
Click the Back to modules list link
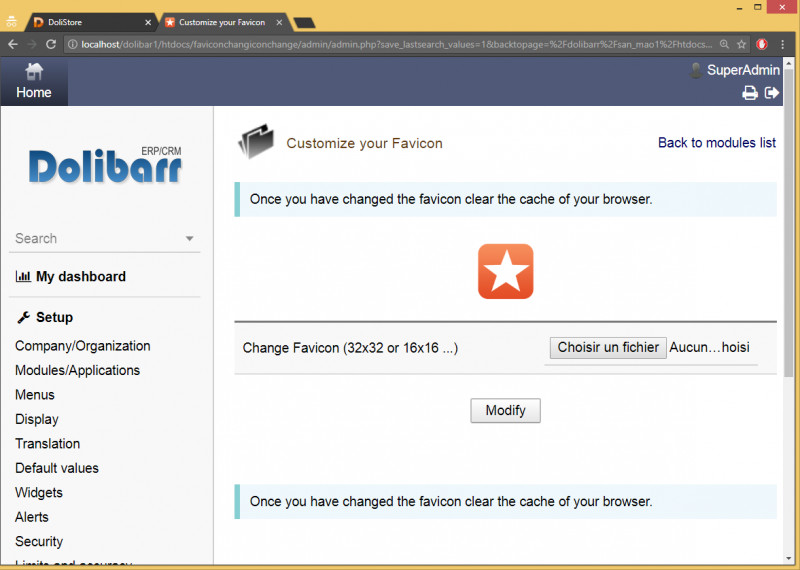pos(717,143)
